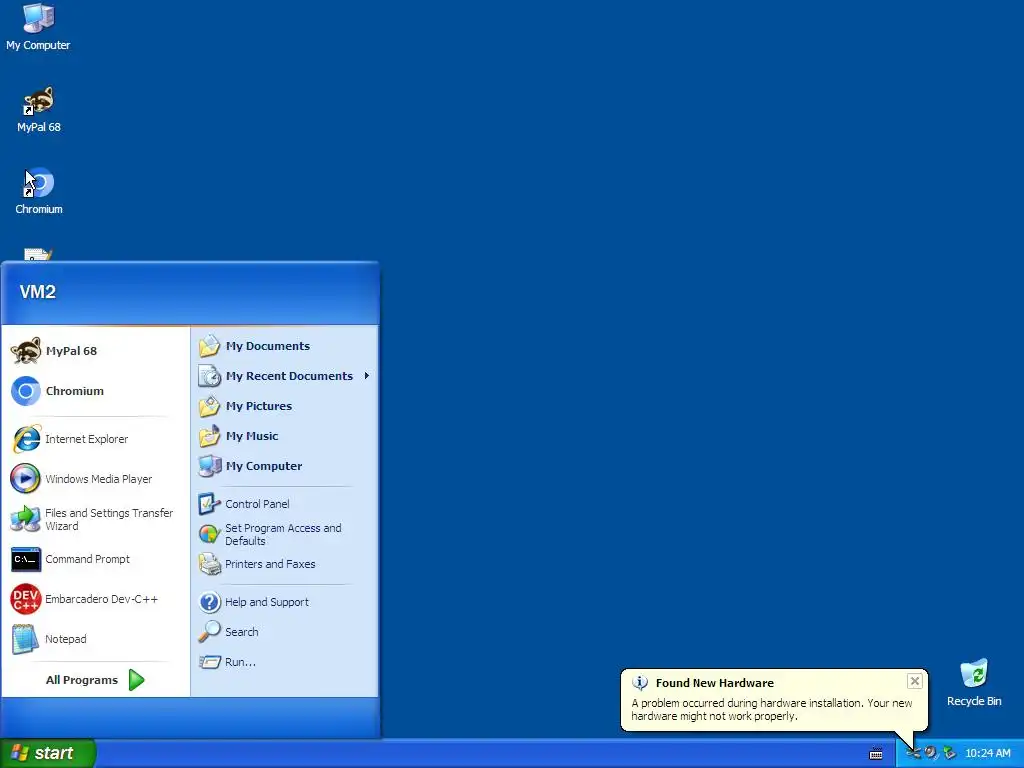Open My Computer desktop icon
The height and width of the screenshot is (768, 1024).
[38, 27]
